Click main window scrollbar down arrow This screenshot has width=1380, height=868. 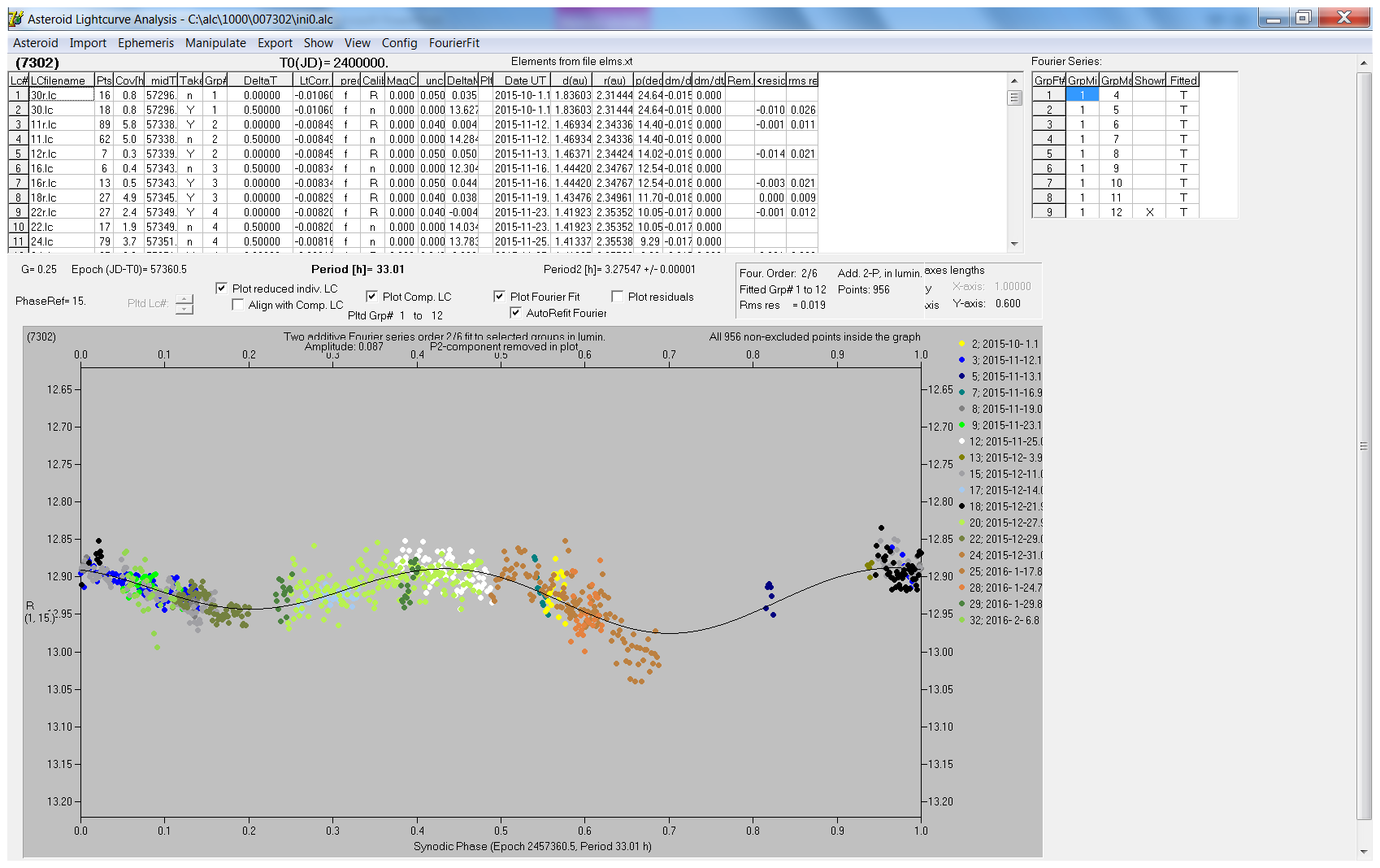[x=1363, y=852]
